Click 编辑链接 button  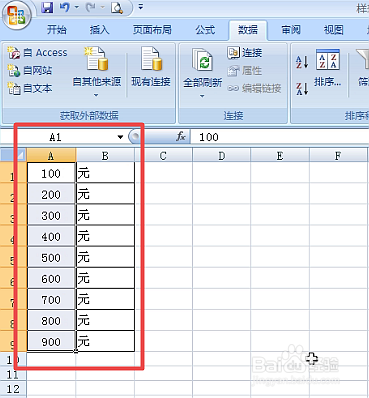(255, 88)
